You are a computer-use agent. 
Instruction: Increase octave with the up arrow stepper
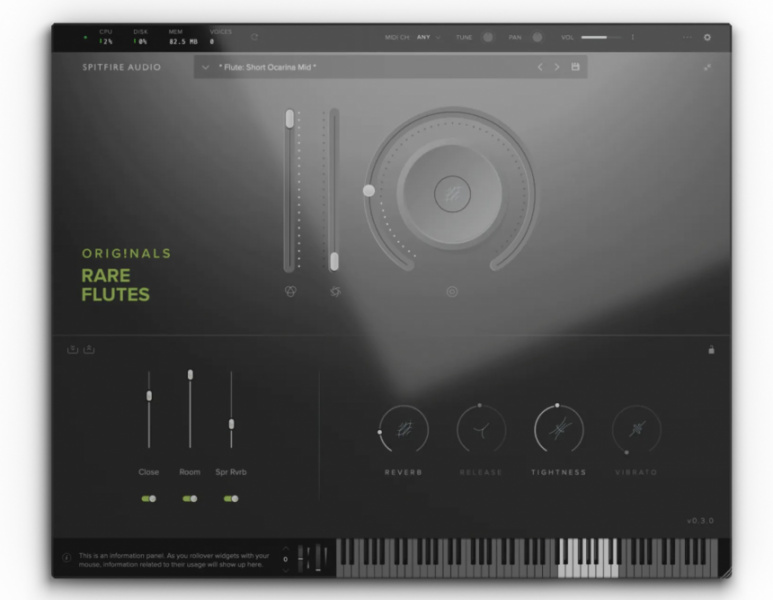(285, 548)
